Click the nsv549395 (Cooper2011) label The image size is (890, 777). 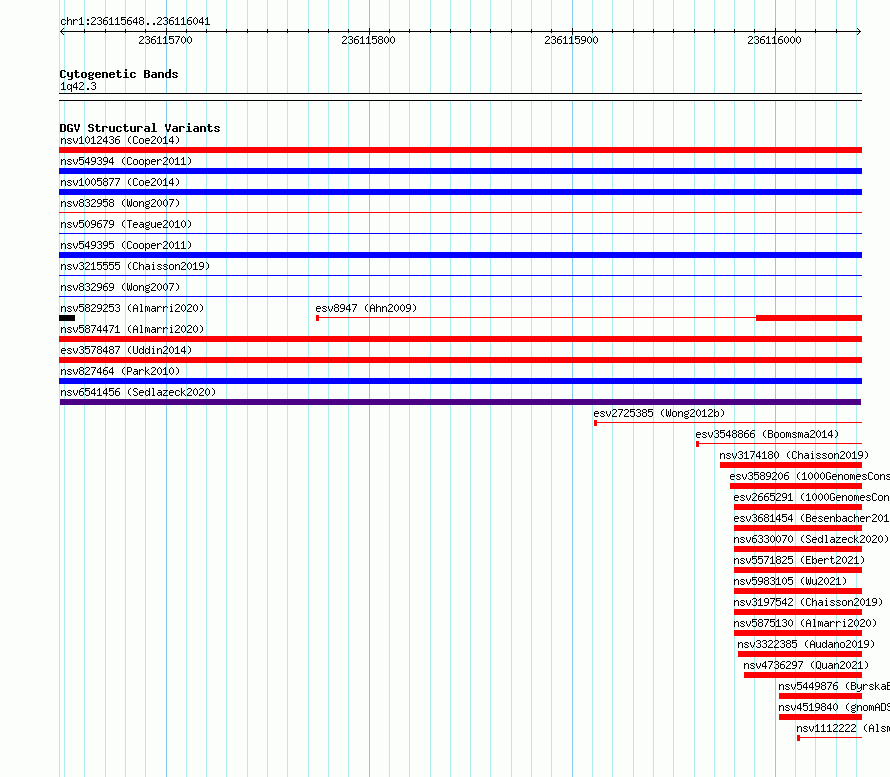(x=126, y=245)
